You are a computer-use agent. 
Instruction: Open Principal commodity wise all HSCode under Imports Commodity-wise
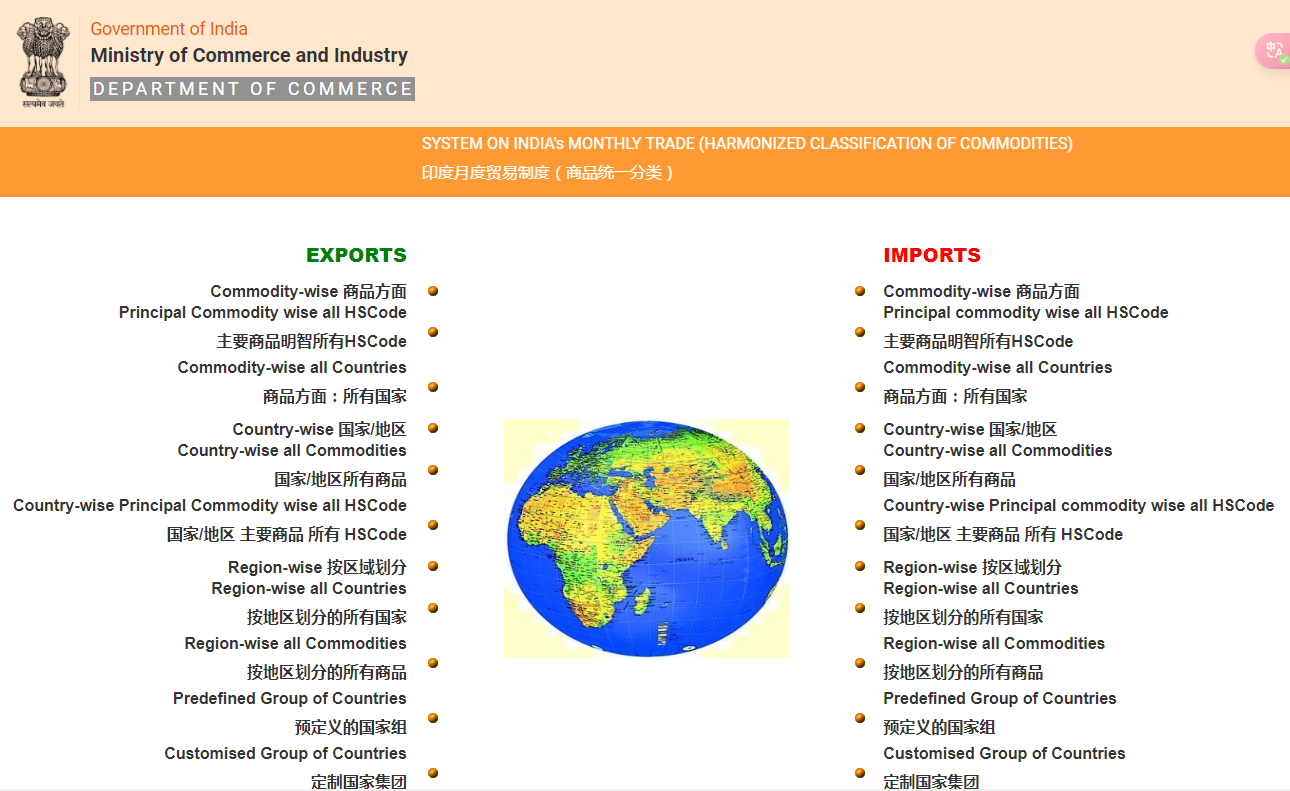click(1026, 313)
